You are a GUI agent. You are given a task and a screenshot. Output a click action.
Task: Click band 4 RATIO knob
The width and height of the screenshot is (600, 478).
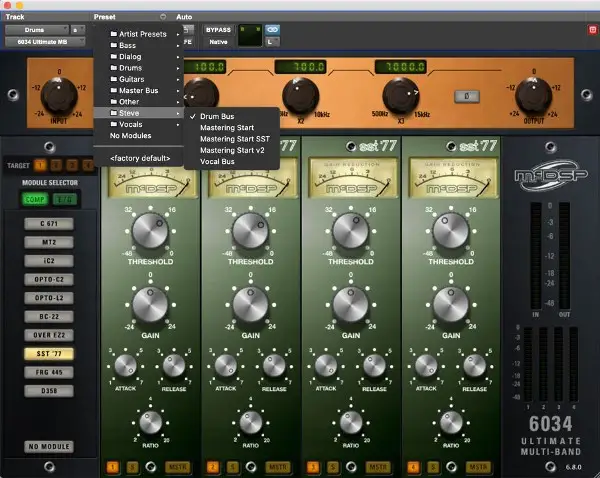tap(450, 422)
